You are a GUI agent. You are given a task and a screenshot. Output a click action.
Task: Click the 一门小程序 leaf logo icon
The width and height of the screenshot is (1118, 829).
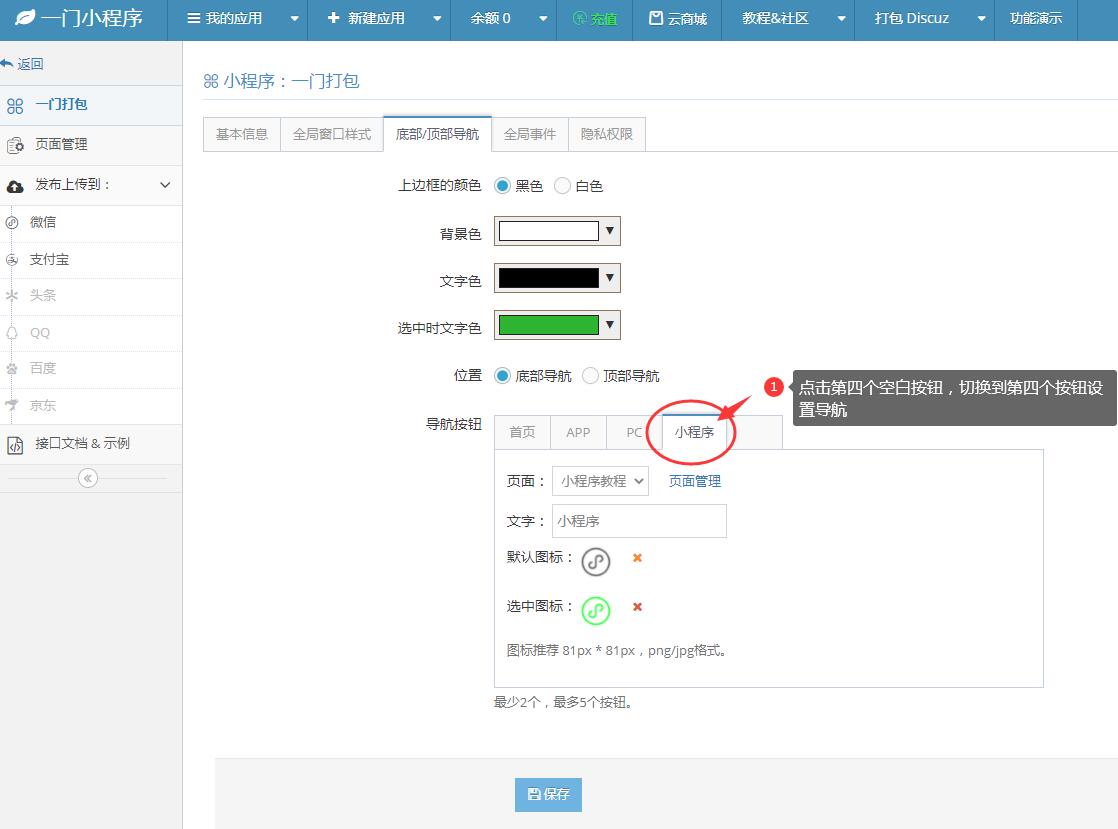coord(25,17)
